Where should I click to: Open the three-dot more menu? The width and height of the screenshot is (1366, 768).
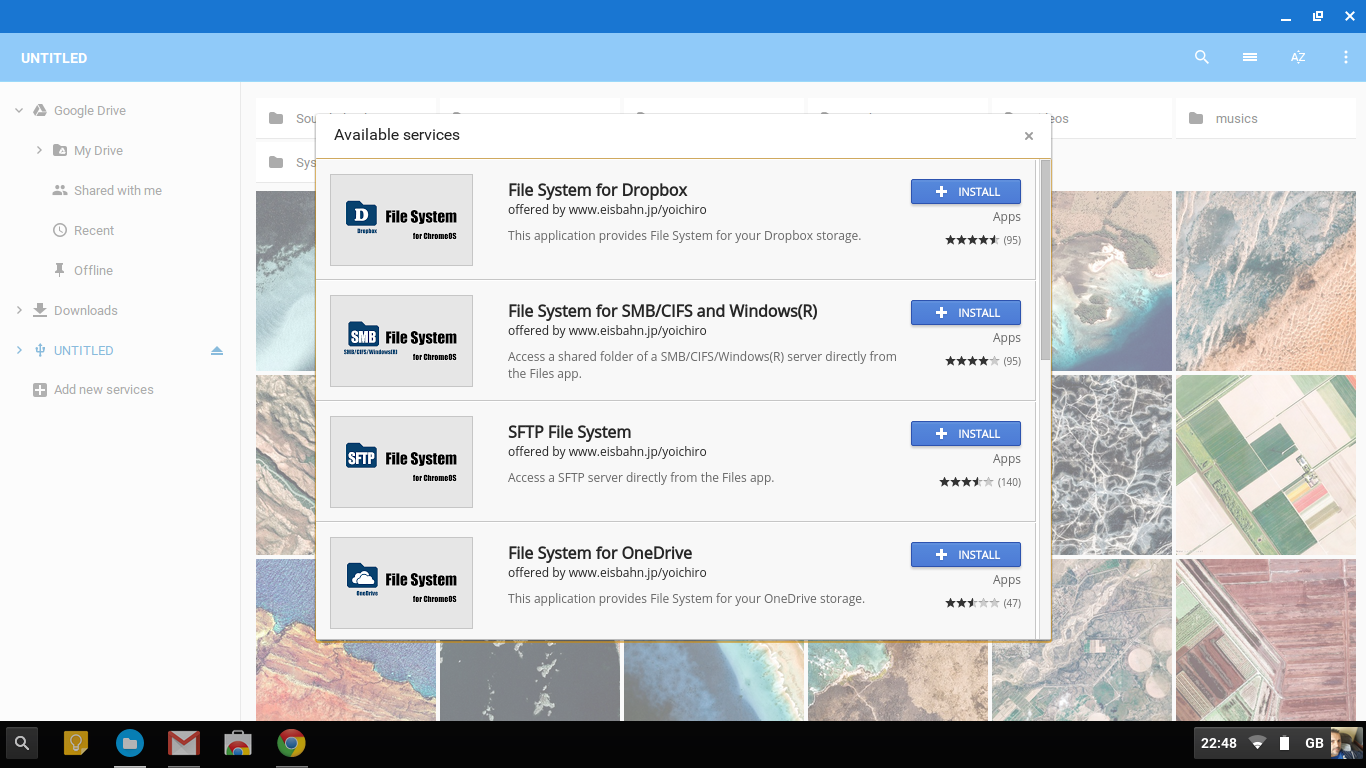pyautogui.click(x=1346, y=58)
